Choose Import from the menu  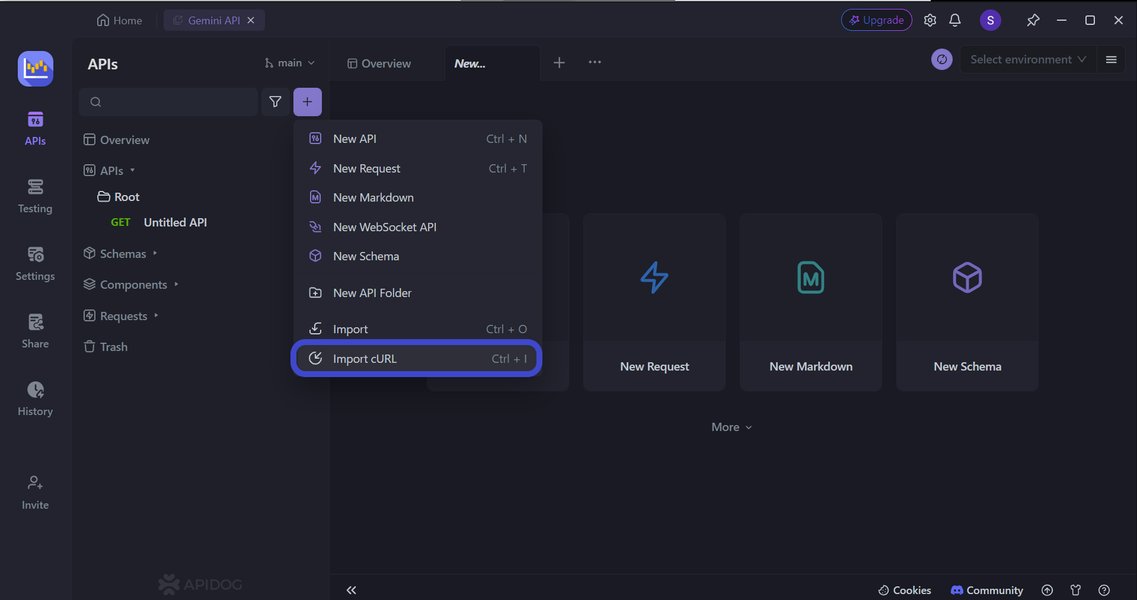[x=418, y=329]
